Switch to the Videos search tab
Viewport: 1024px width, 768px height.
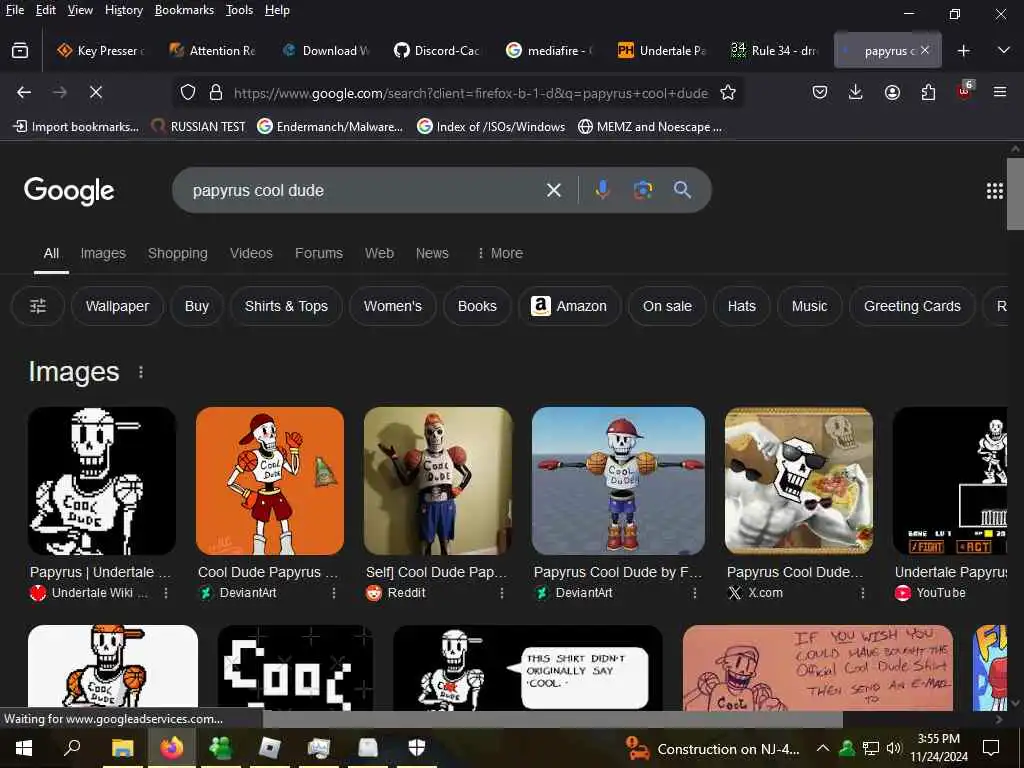click(x=251, y=253)
